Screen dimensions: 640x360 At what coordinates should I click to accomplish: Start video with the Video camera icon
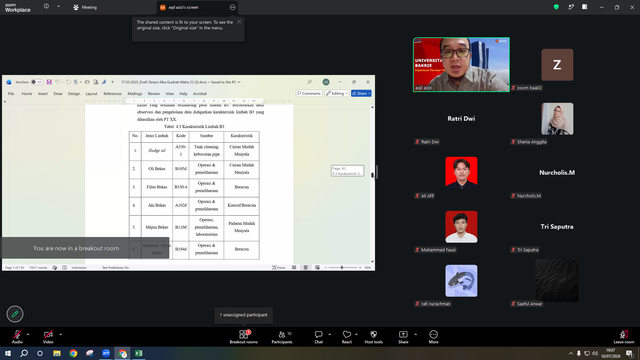point(48,334)
